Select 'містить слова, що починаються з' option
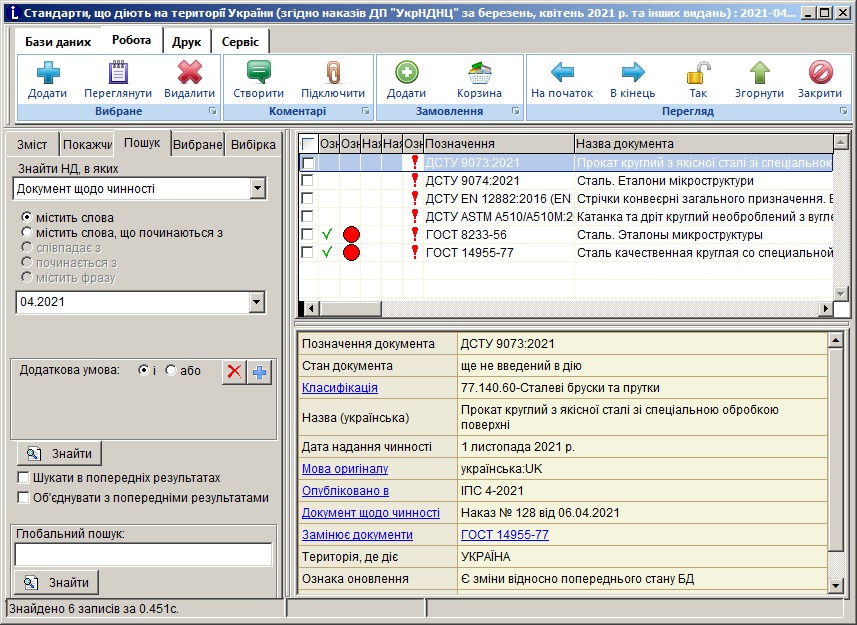This screenshot has height=625, width=857. click(x=26, y=232)
